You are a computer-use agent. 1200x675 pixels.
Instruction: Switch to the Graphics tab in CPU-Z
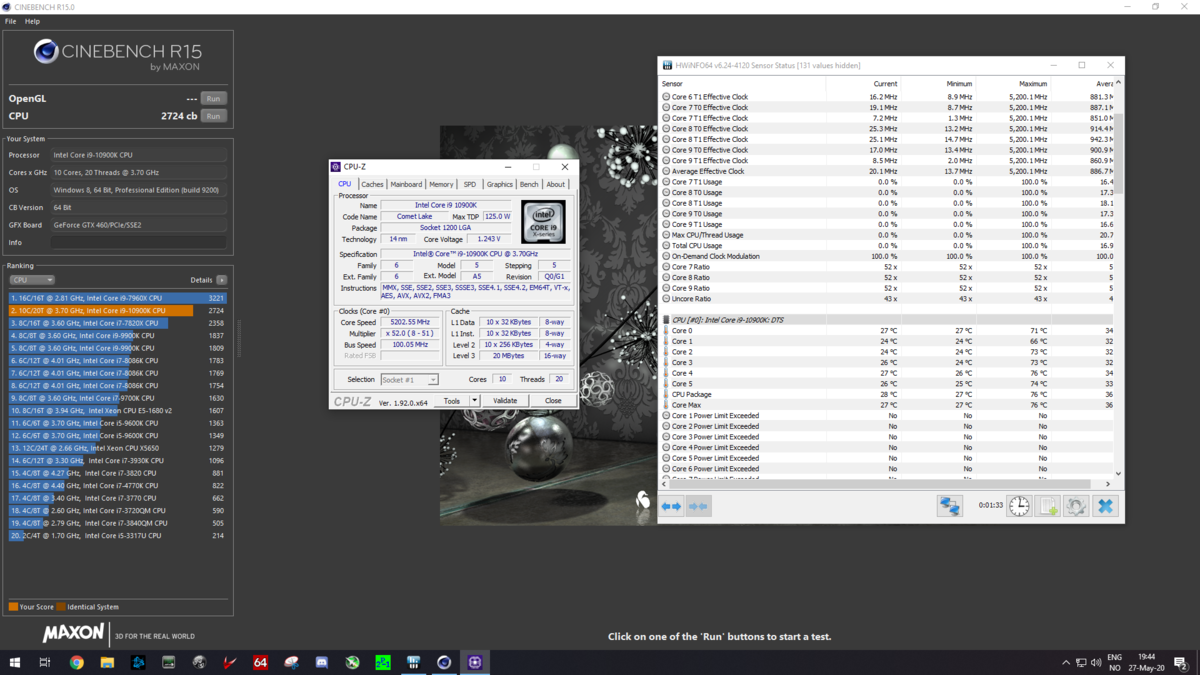click(500, 184)
